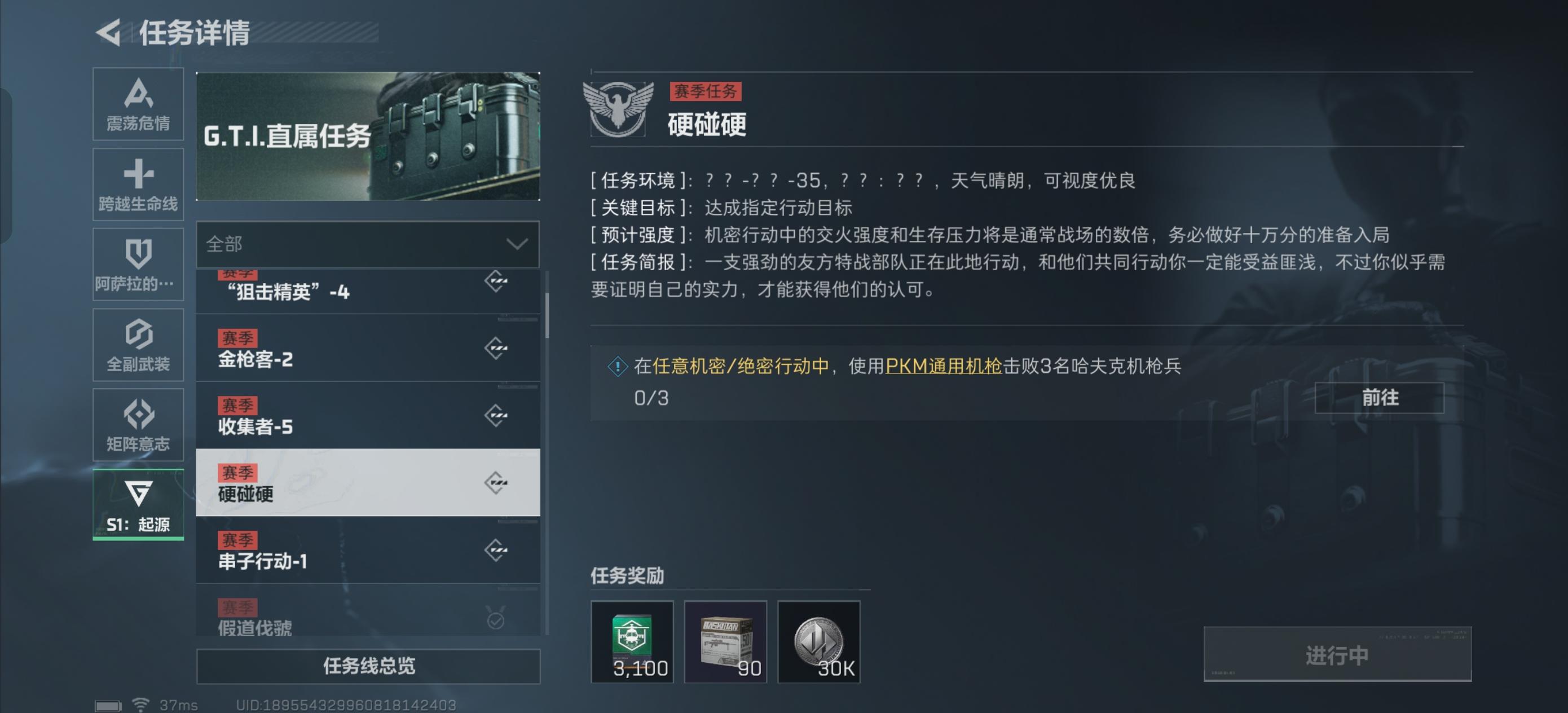Toggle tracking icon on 金枪客-2 mission
This screenshot has width=1568, height=713.
496,348
